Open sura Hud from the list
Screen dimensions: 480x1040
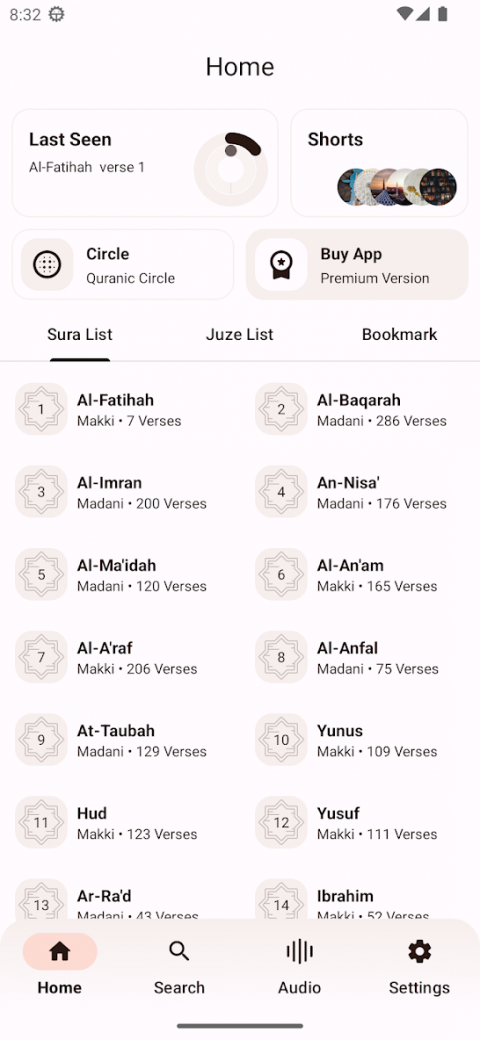[111, 822]
